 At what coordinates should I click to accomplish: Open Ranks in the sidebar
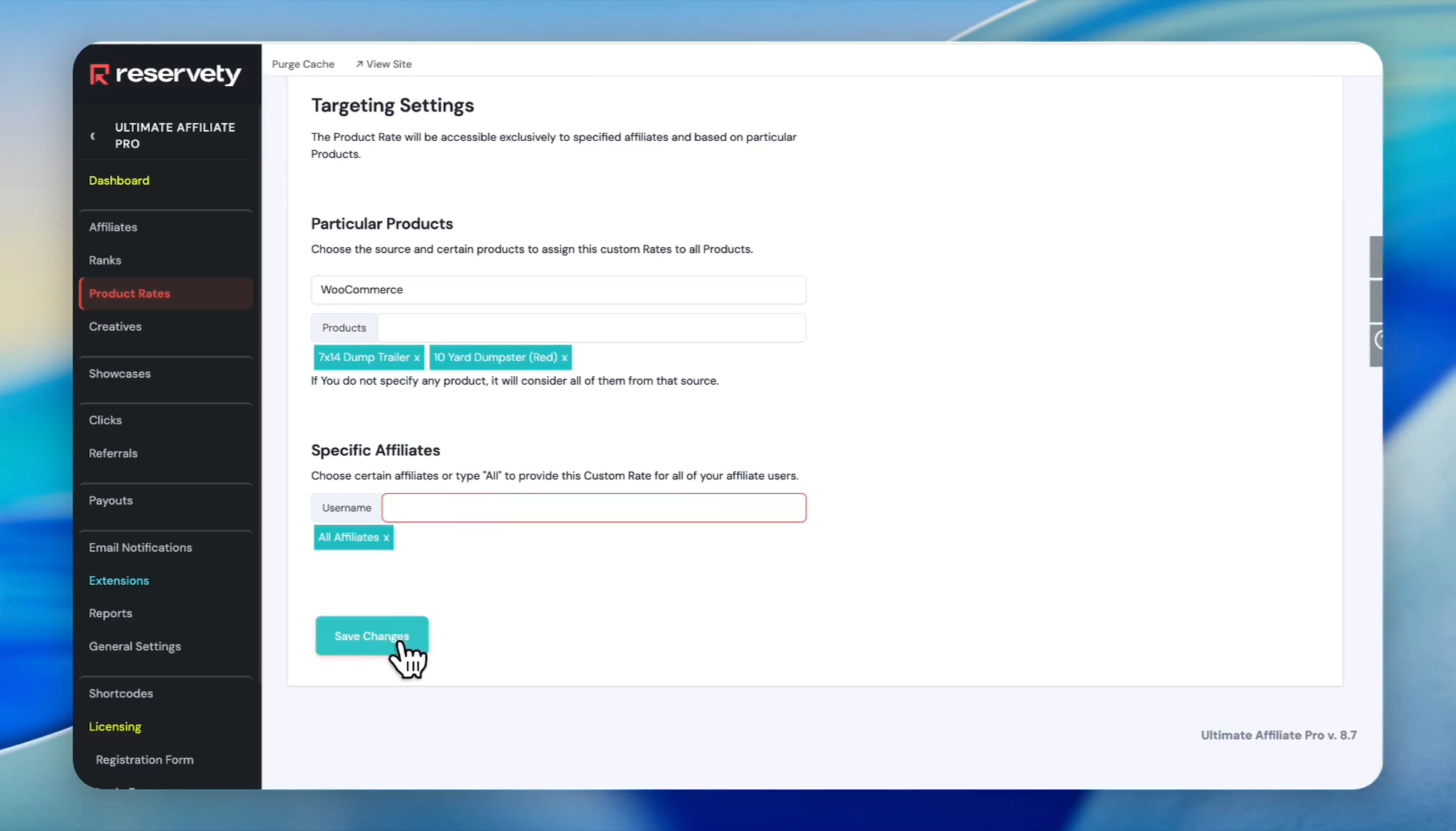tap(105, 261)
